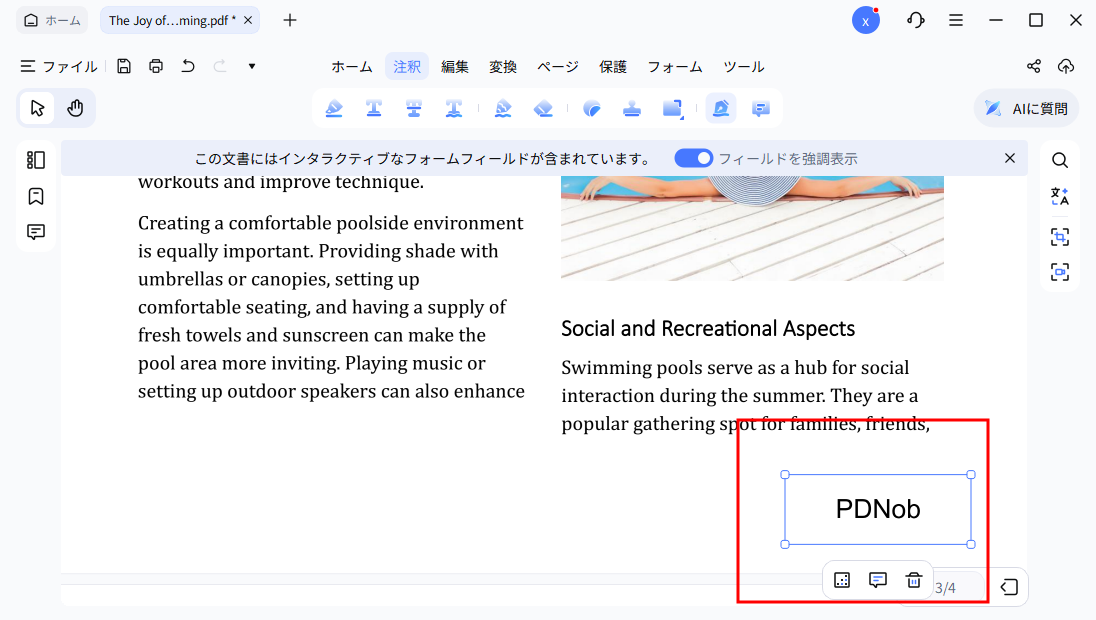Open the stamp annotation tool
Screen dimensions: 1096x620
coord(632,108)
